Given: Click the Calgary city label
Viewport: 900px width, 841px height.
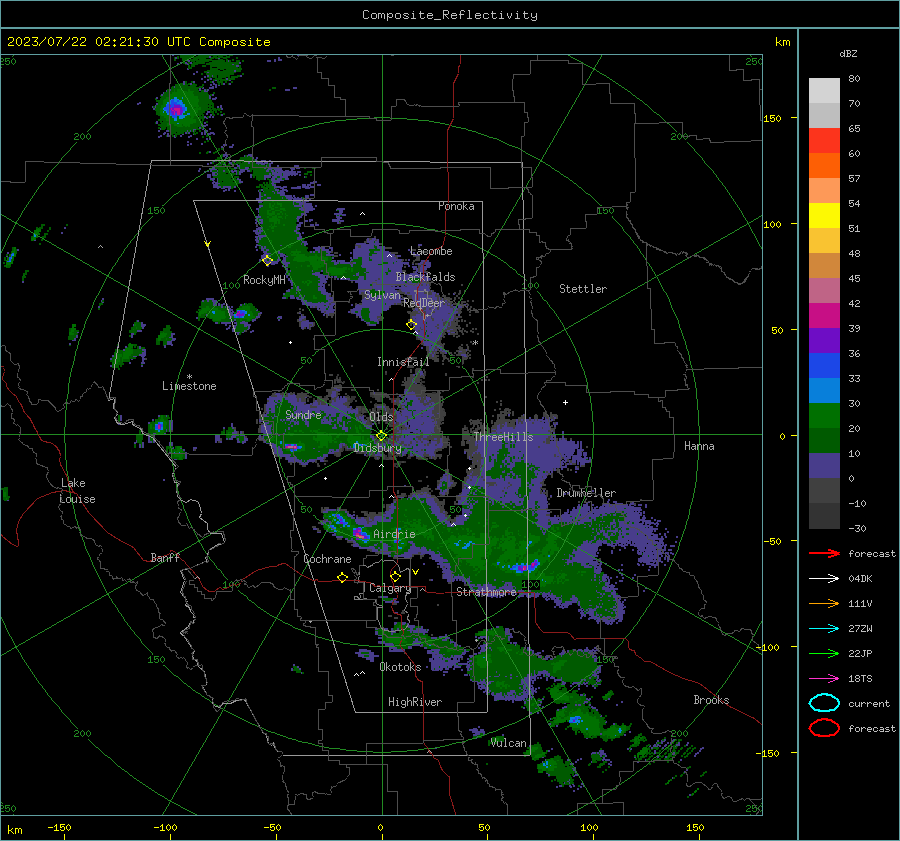Looking at the screenshot, I should pos(390,588).
